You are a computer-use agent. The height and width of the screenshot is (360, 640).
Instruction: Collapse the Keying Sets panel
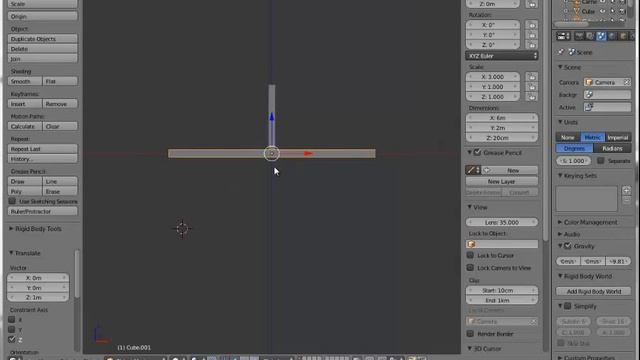pyautogui.click(x=560, y=176)
